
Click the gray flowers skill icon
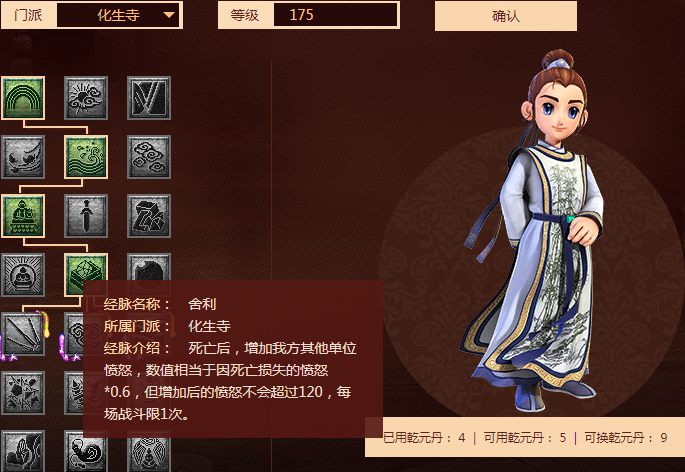23,393
